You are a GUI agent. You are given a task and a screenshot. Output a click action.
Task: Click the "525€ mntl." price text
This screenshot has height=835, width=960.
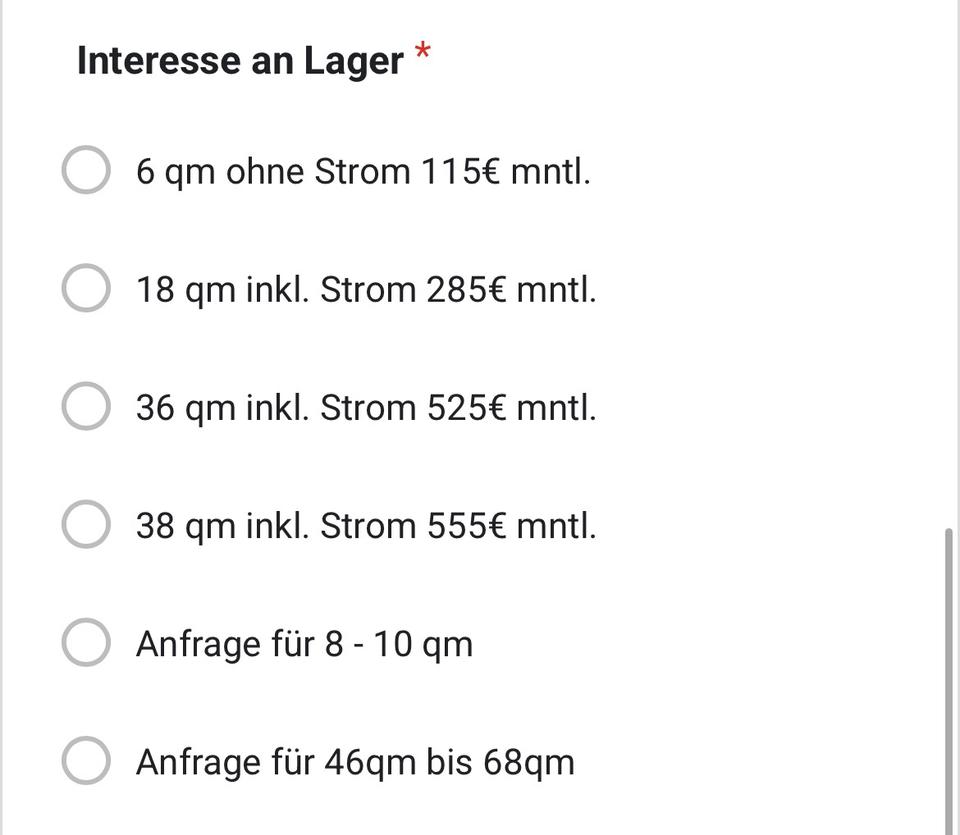coord(511,408)
